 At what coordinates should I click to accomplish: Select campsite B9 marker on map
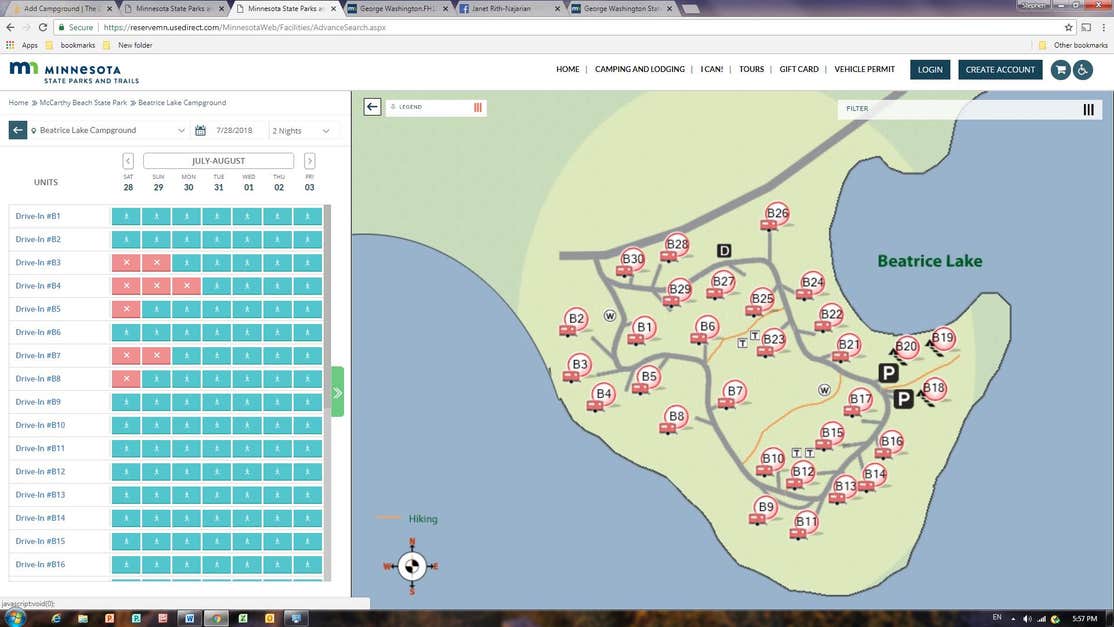click(766, 508)
